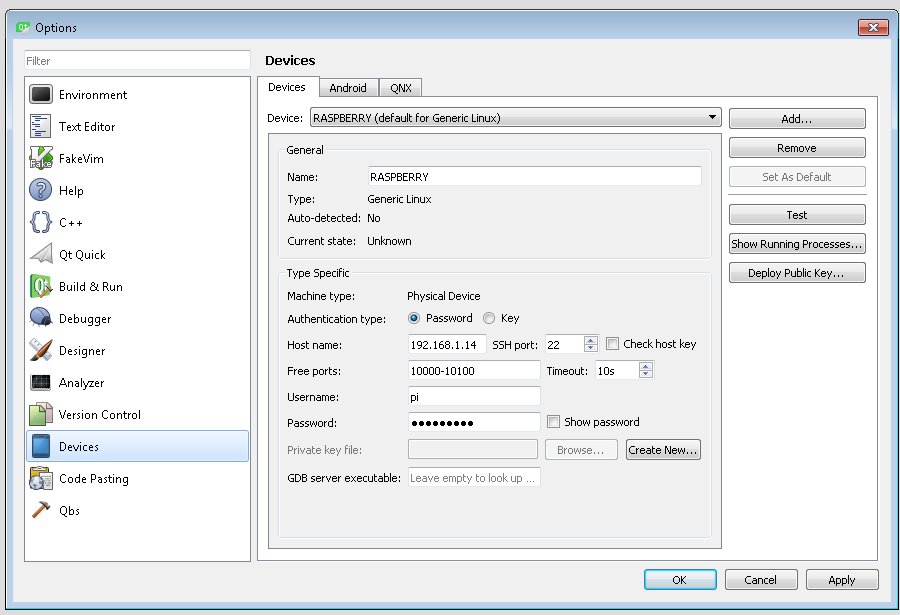Switch to the QNX tab
The height and width of the screenshot is (615, 900).
tap(401, 88)
